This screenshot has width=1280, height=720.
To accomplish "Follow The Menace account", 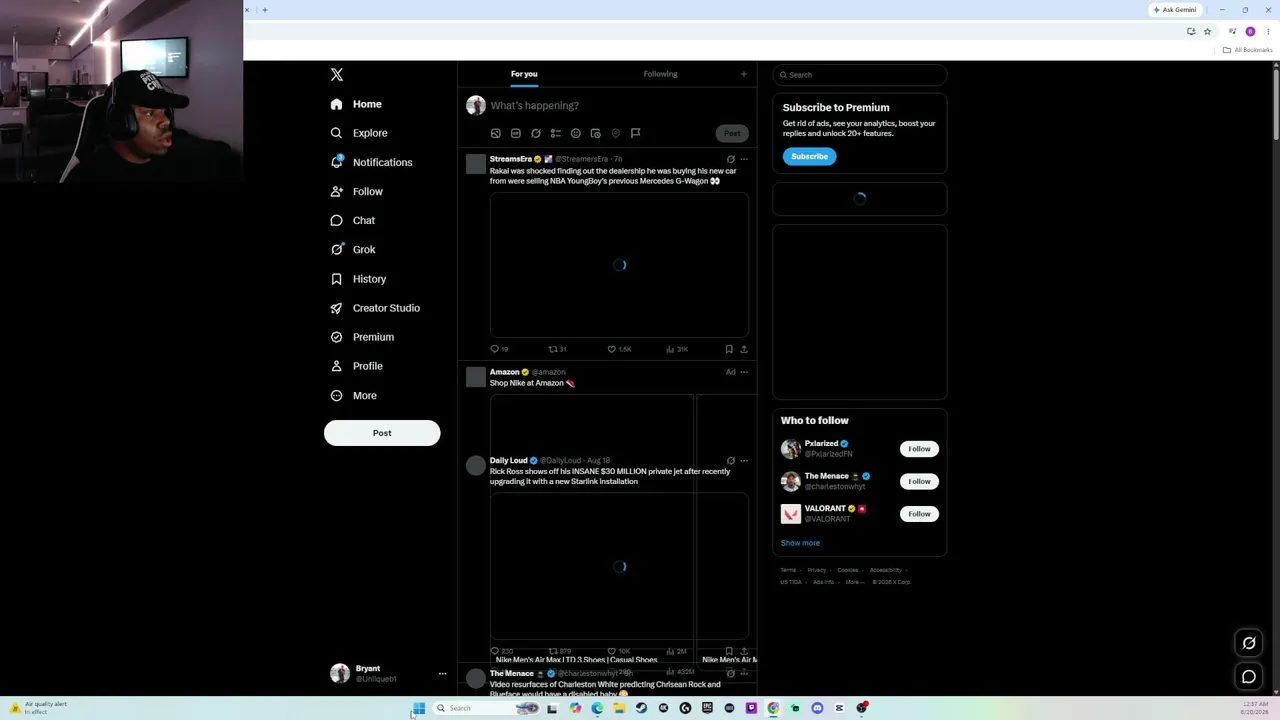I will [919, 481].
